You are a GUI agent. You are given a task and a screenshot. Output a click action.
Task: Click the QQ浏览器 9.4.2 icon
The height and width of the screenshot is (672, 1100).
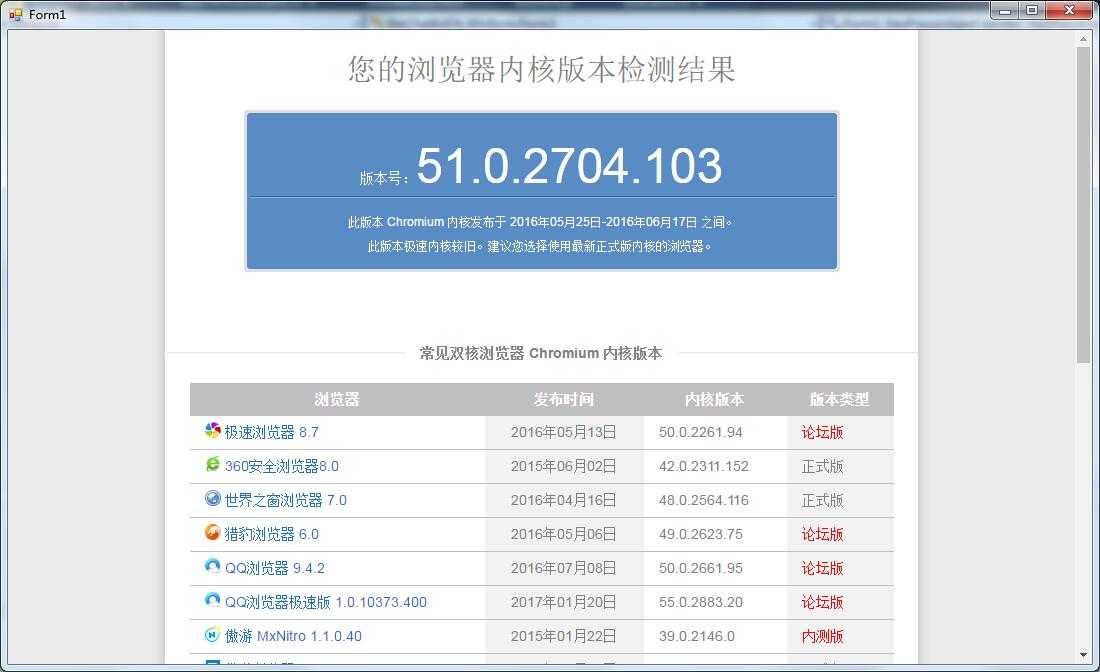pos(213,566)
